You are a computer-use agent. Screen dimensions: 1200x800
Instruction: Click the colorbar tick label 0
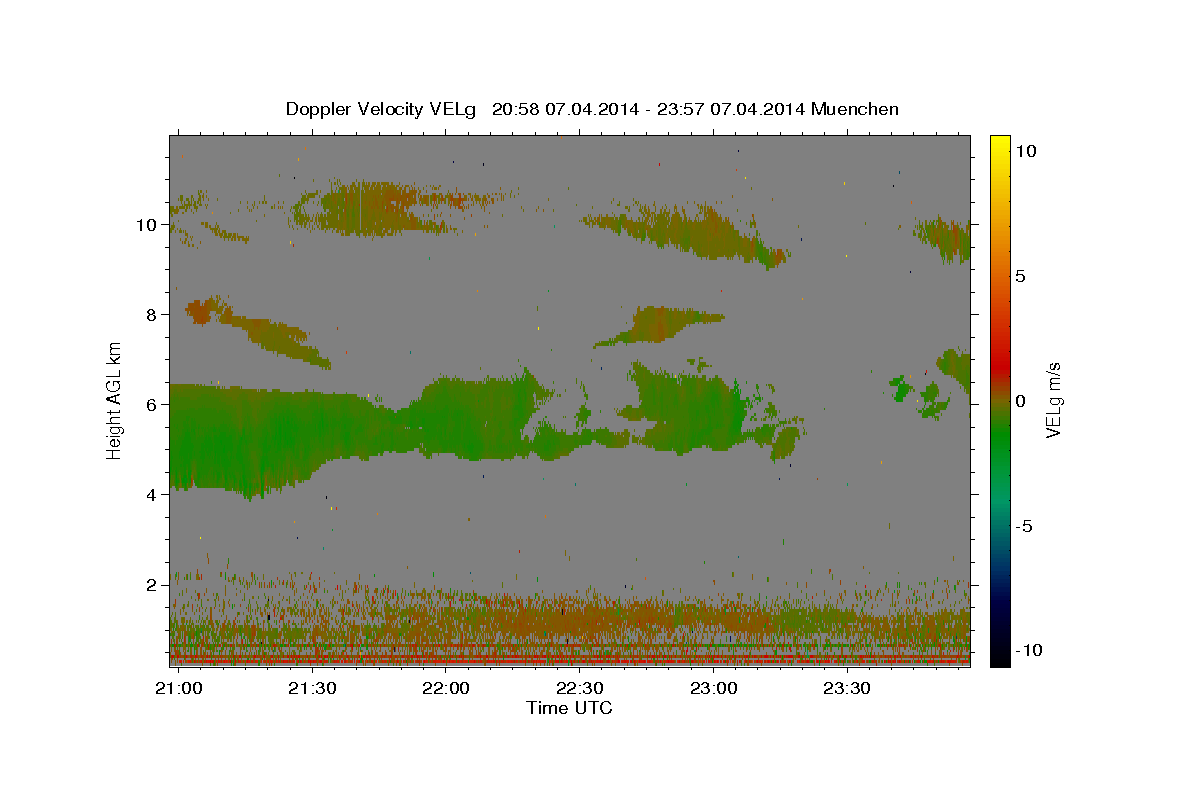pos(1022,401)
